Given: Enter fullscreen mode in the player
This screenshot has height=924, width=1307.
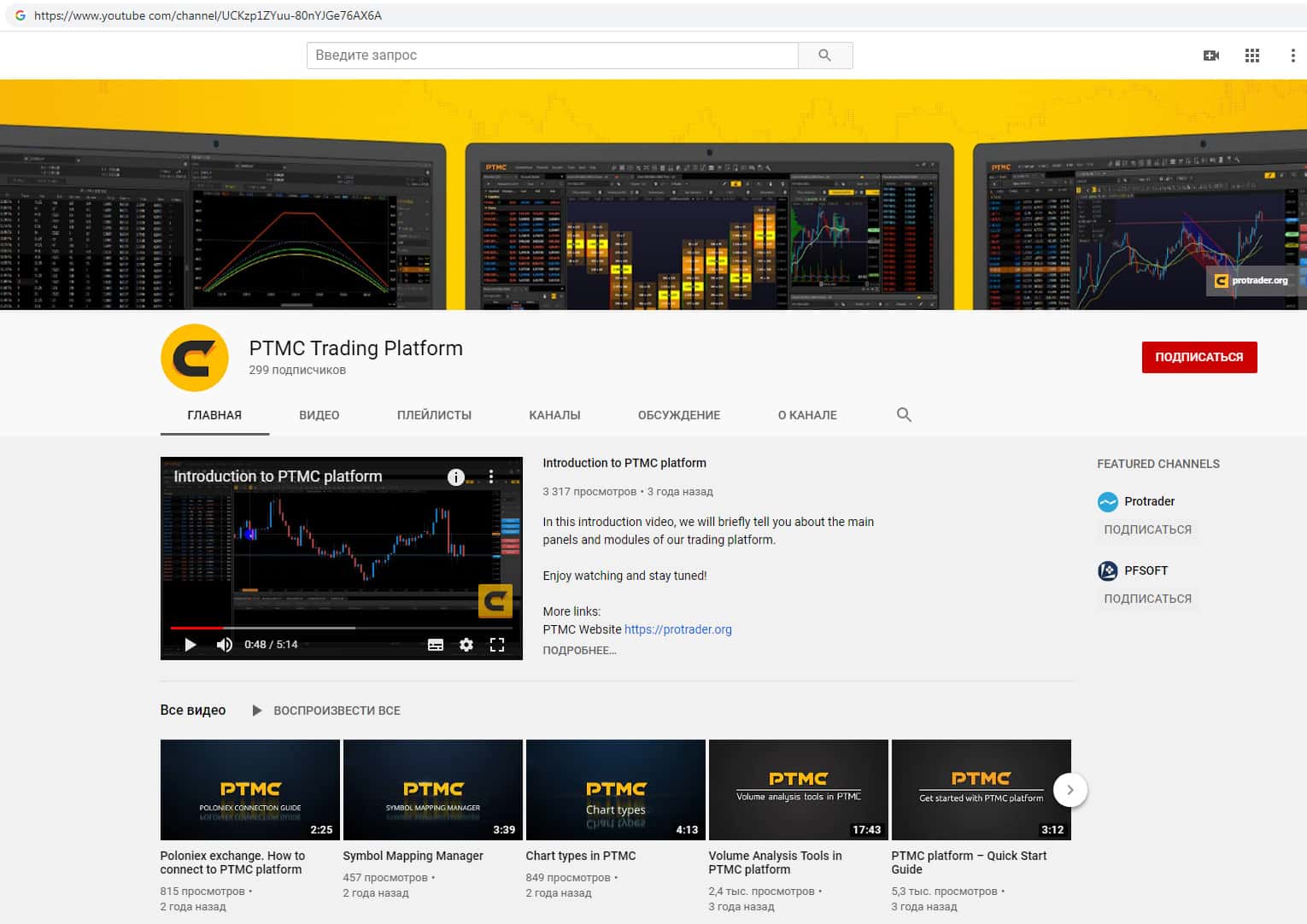Looking at the screenshot, I should 497,645.
